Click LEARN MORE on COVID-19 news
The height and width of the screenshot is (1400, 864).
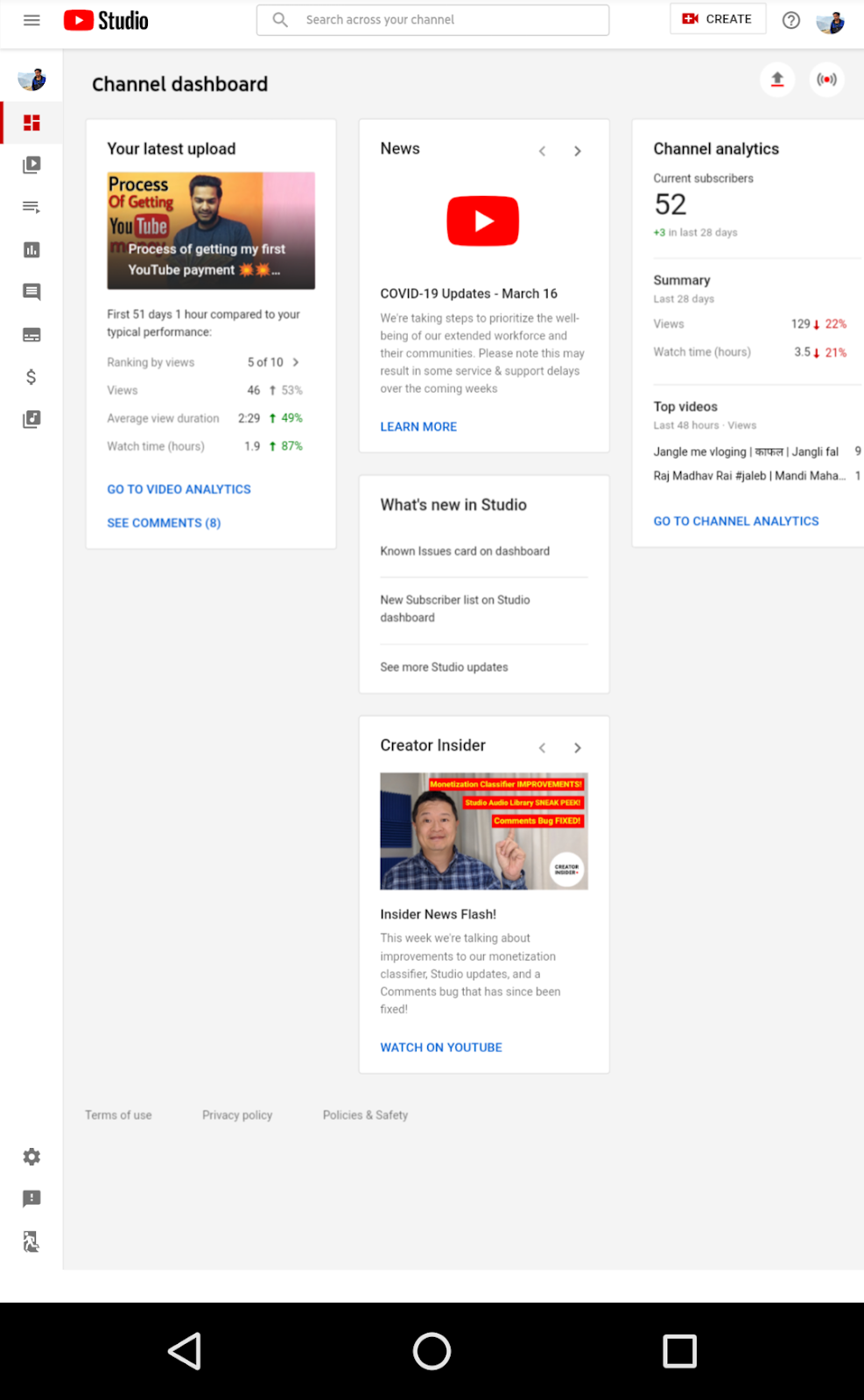[418, 427]
